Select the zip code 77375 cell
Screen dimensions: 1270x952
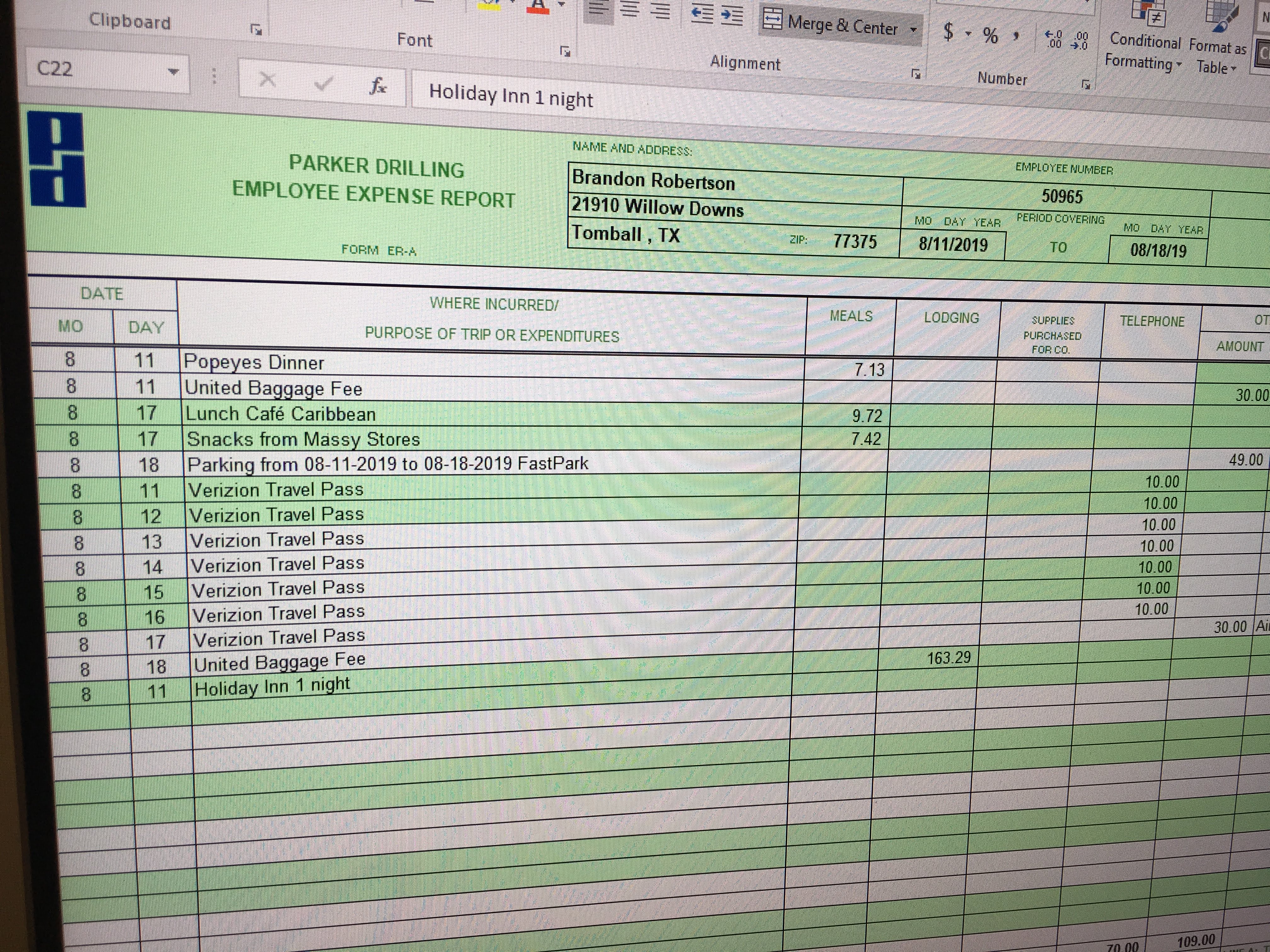pyautogui.click(x=855, y=241)
